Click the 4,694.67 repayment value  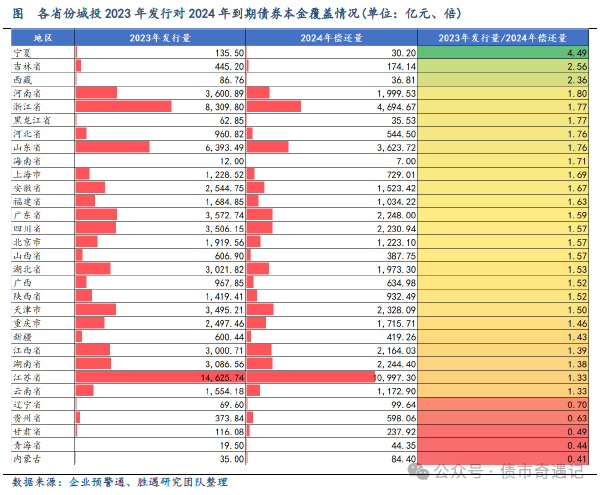(396, 107)
